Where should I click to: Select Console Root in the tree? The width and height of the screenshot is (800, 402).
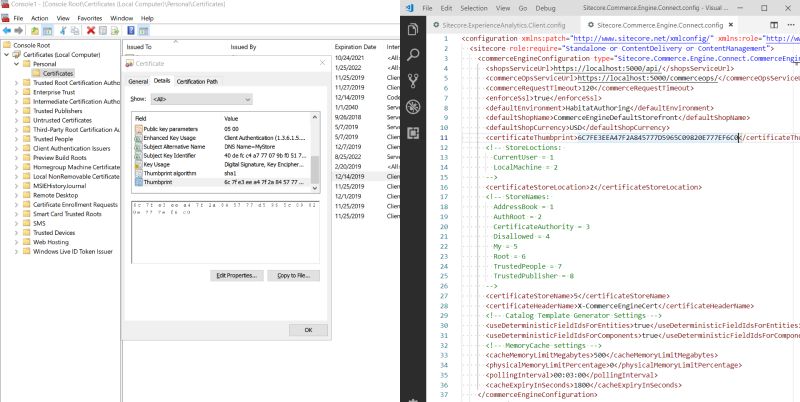pos(32,45)
